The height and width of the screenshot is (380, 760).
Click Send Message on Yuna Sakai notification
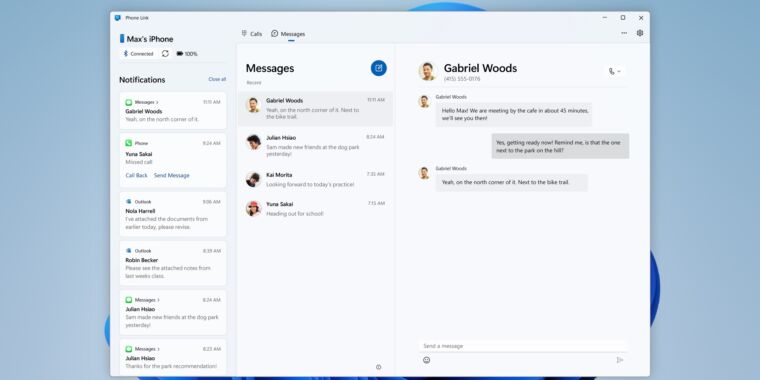pyautogui.click(x=172, y=175)
